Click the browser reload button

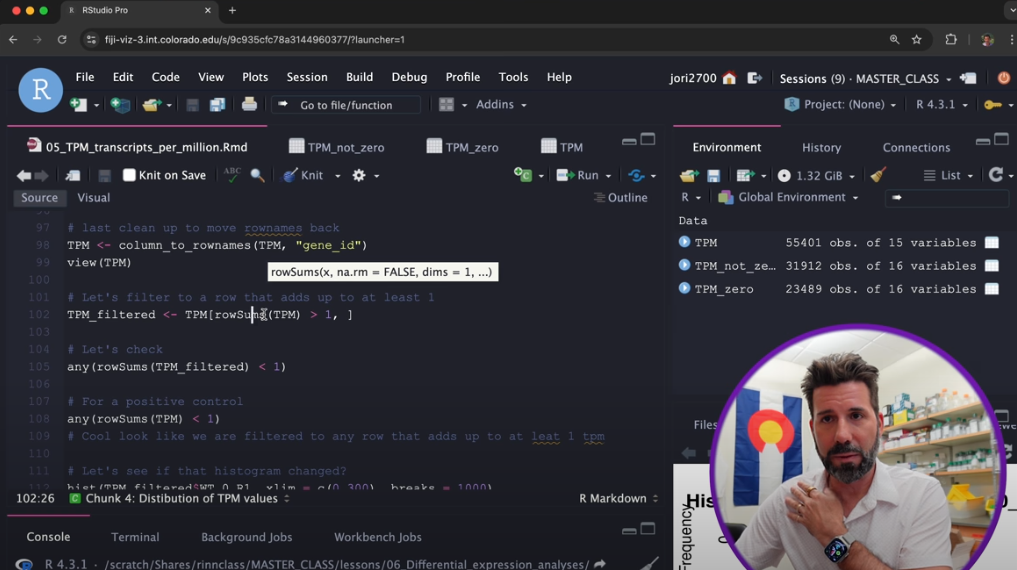[x=62, y=40]
